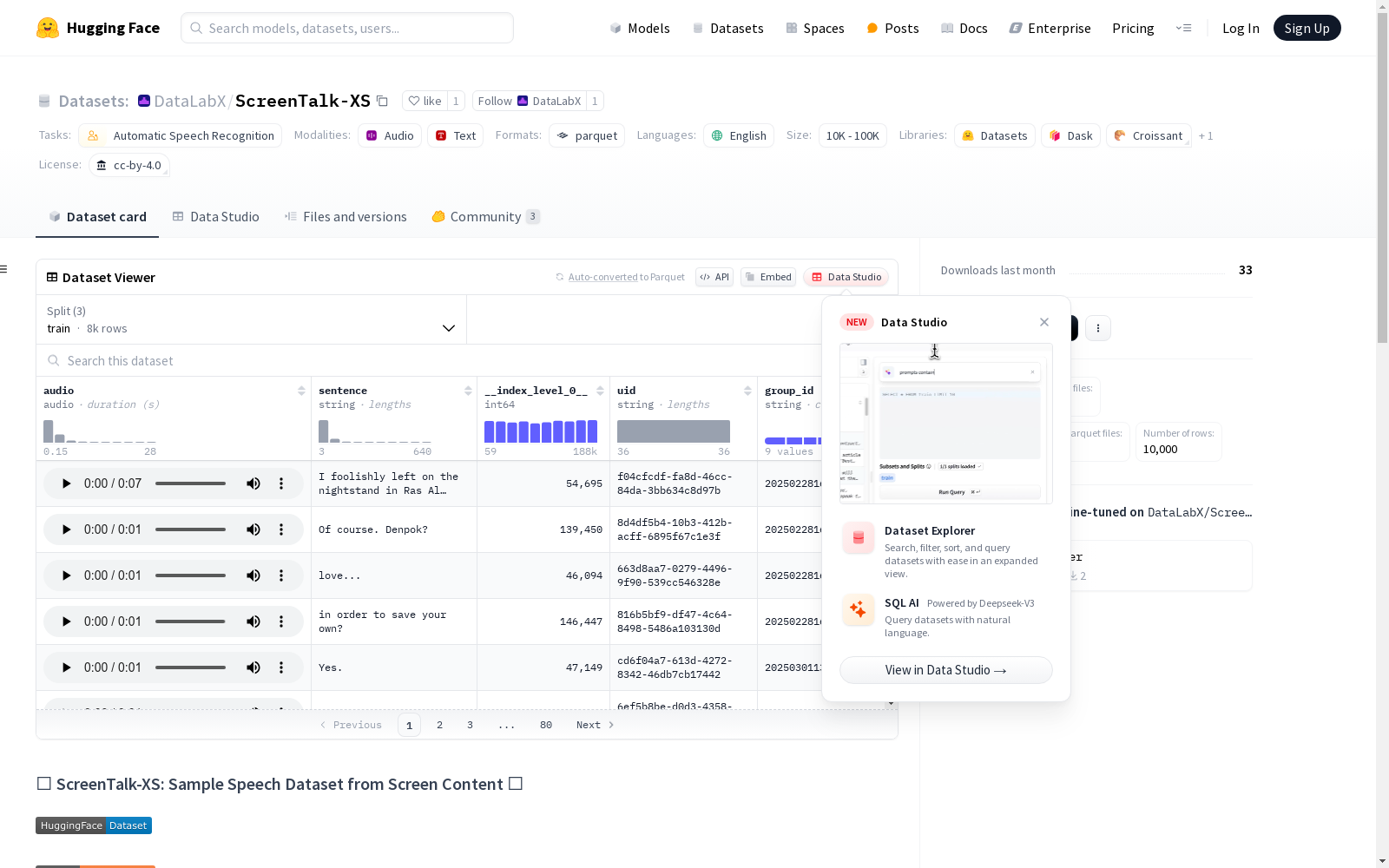Mute the 'Of course. Denpok?' audio row
Image resolution: width=1389 pixels, height=868 pixels.
253,529
